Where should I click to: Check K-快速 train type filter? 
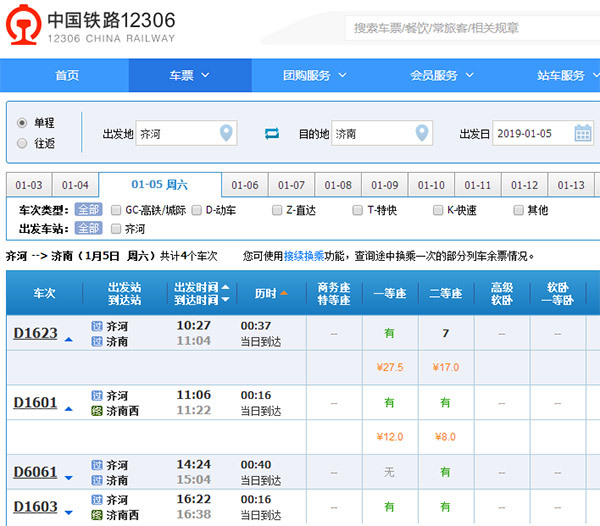point(438,210)
